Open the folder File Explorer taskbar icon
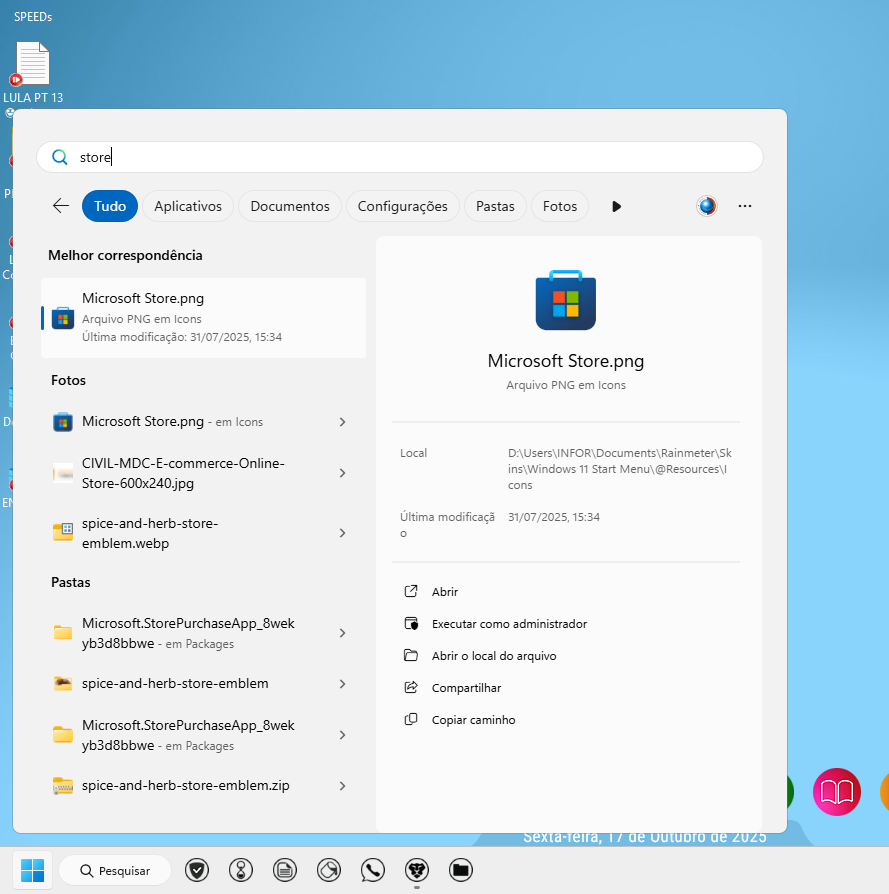Viewport: 889px width, 894px height. click(x=461, y=870)
